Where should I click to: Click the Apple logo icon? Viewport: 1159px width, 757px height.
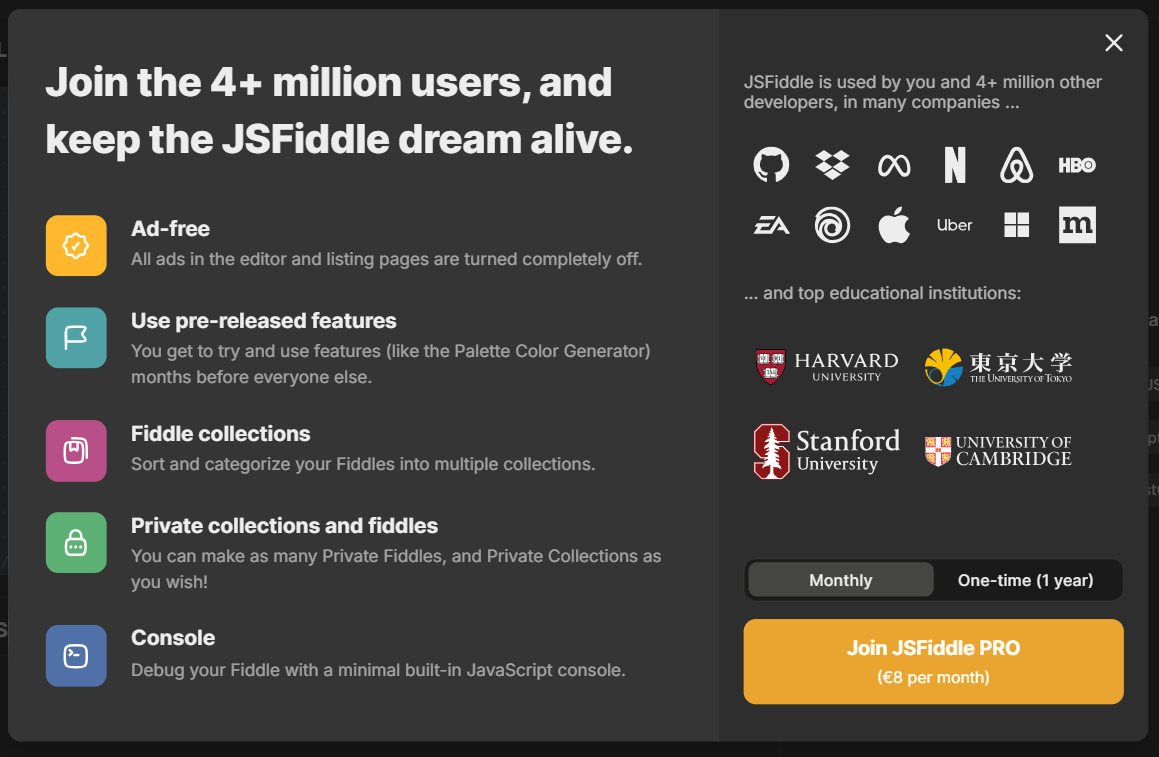click(894, 225)
